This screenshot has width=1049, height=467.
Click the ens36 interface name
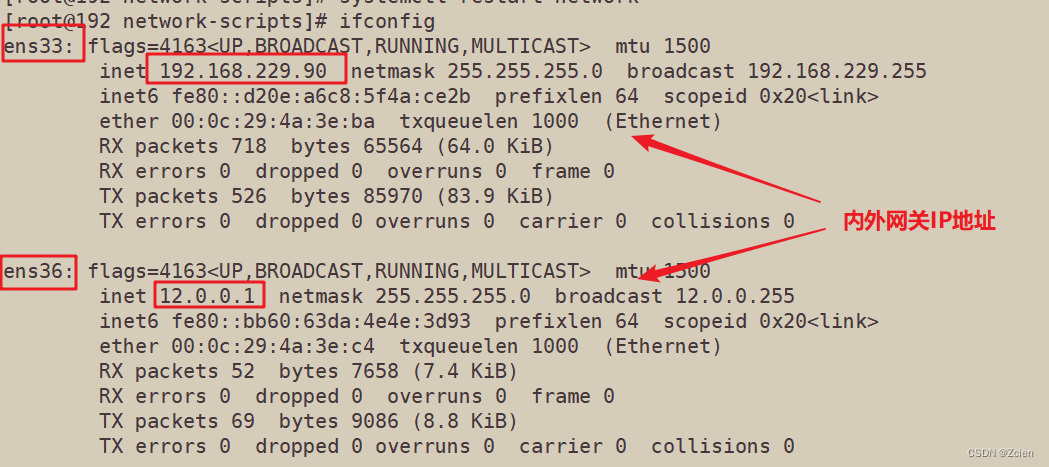coord(40,271)
